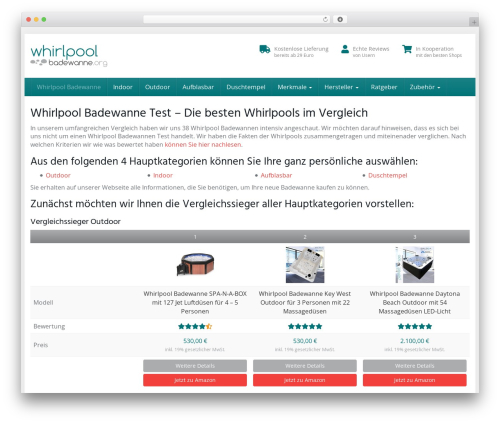The image size is (500, 423).
Task: Follow the 'können Sie hier nachlesen' link
Action: [x=203, y=144]
